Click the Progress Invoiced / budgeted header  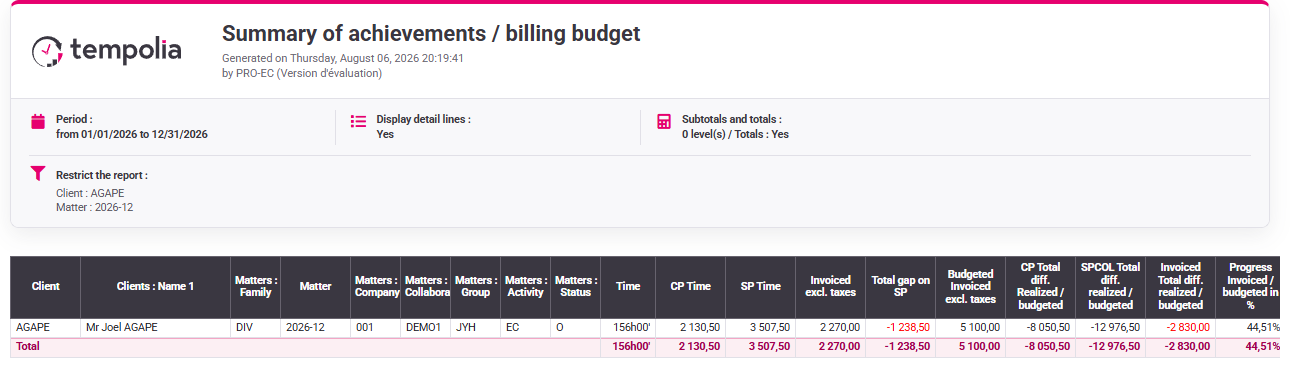(1250, 287)
